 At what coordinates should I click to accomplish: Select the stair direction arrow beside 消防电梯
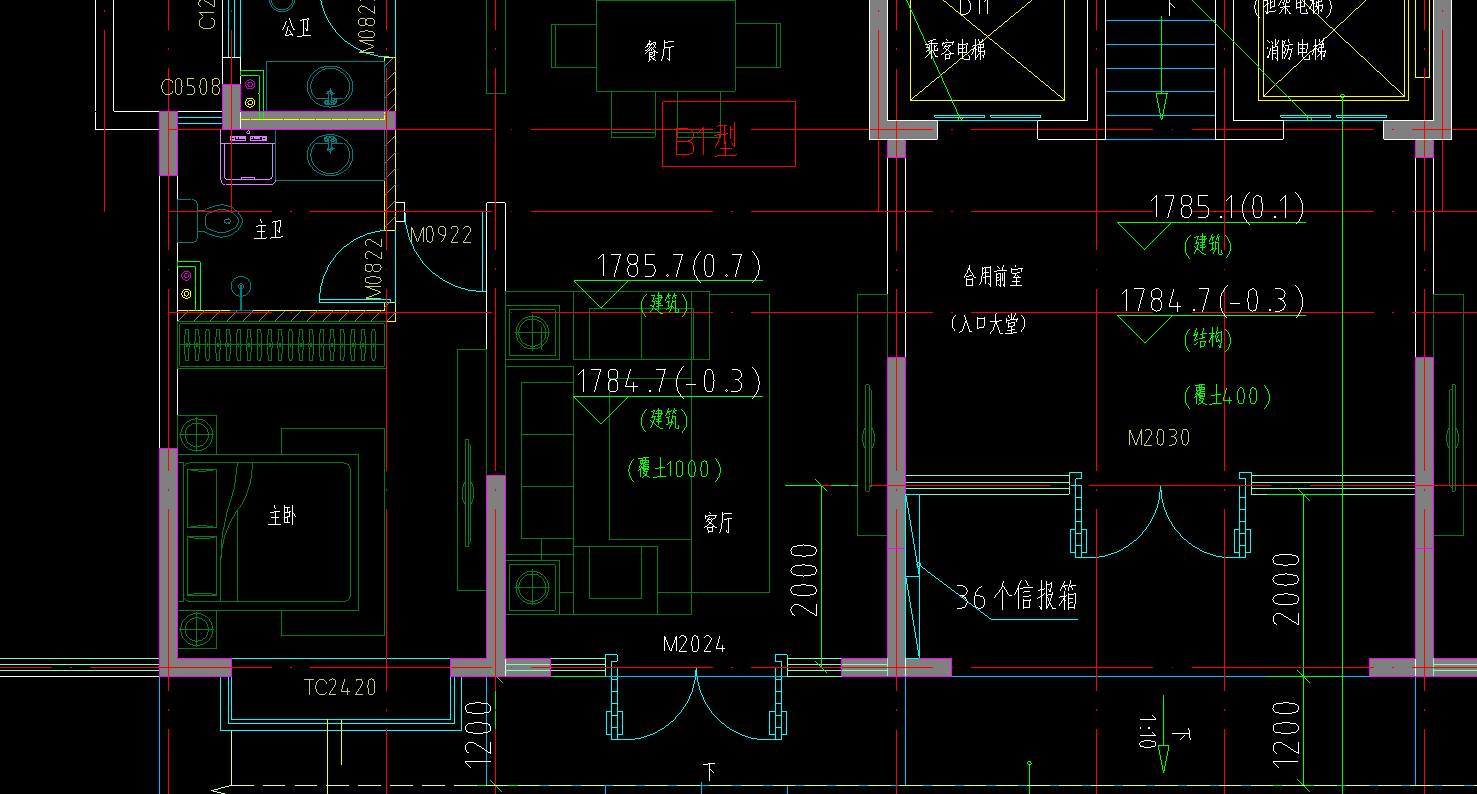click(x=1161, y=106)
